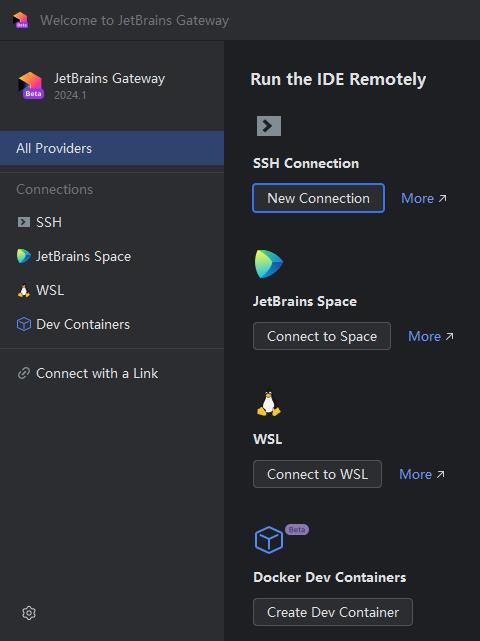This screenshot has height=641, width=480.
Task: Click the JetBrains Gateway logo in title bar
Action: pos(20,20)
